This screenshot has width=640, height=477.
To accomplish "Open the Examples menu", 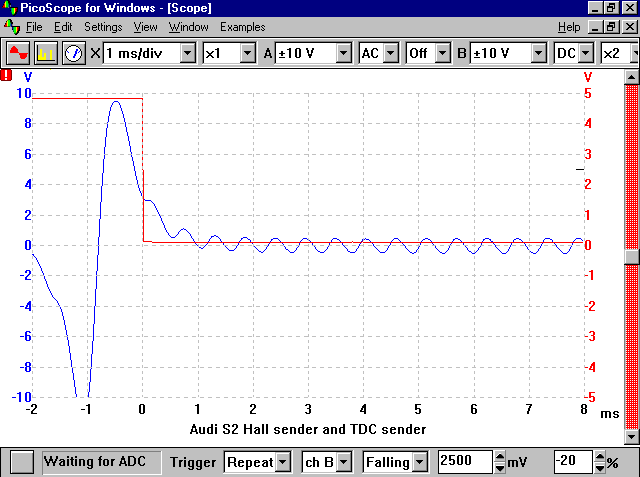I will click(x=243, y=27).
